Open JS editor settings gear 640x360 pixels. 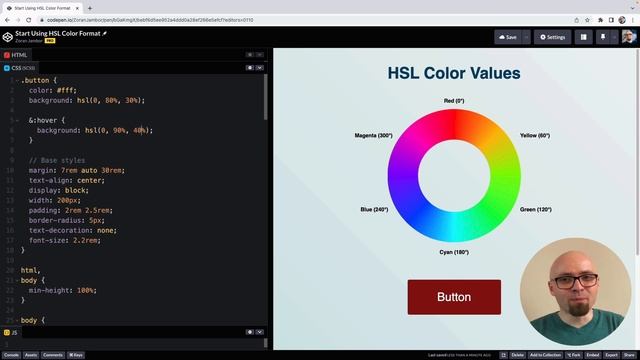click(250, 332)
